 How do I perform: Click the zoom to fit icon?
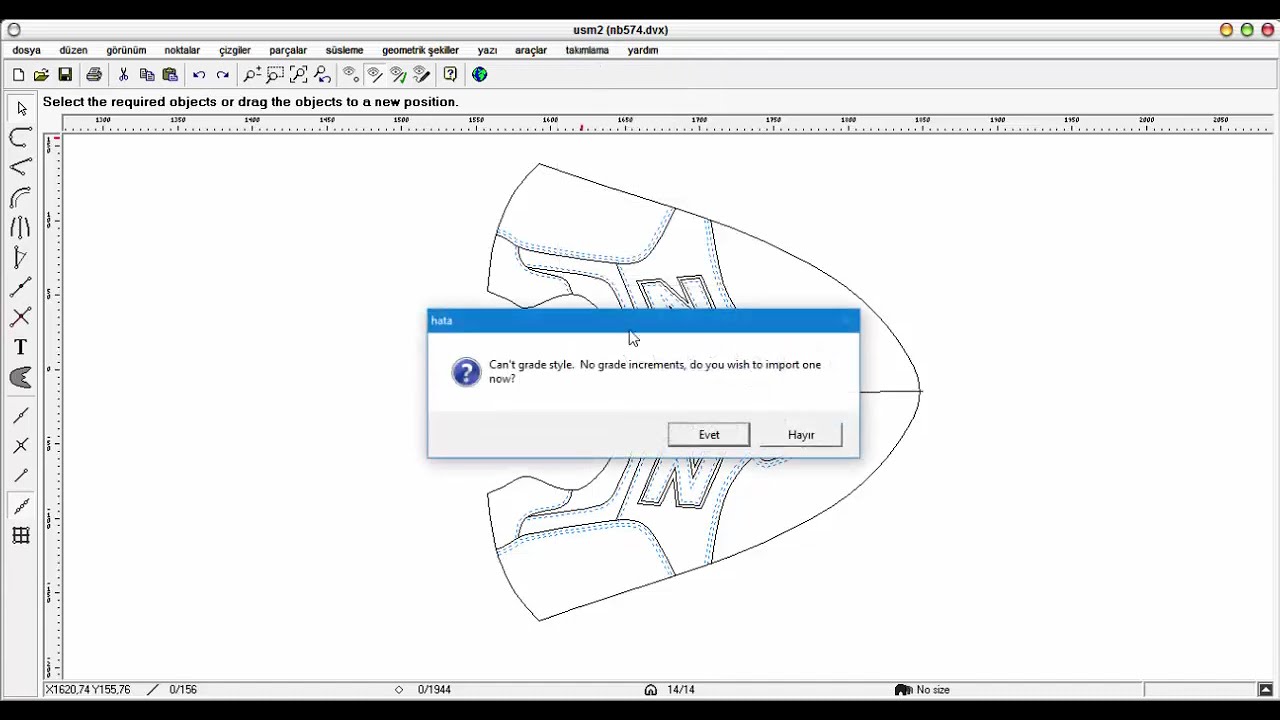click(x=298, y=74)
